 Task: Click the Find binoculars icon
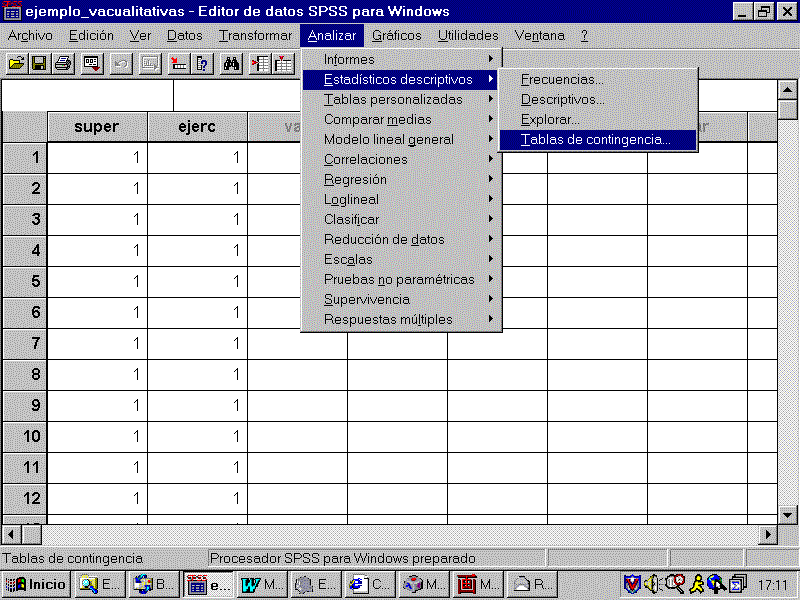[x=231, y=64]
